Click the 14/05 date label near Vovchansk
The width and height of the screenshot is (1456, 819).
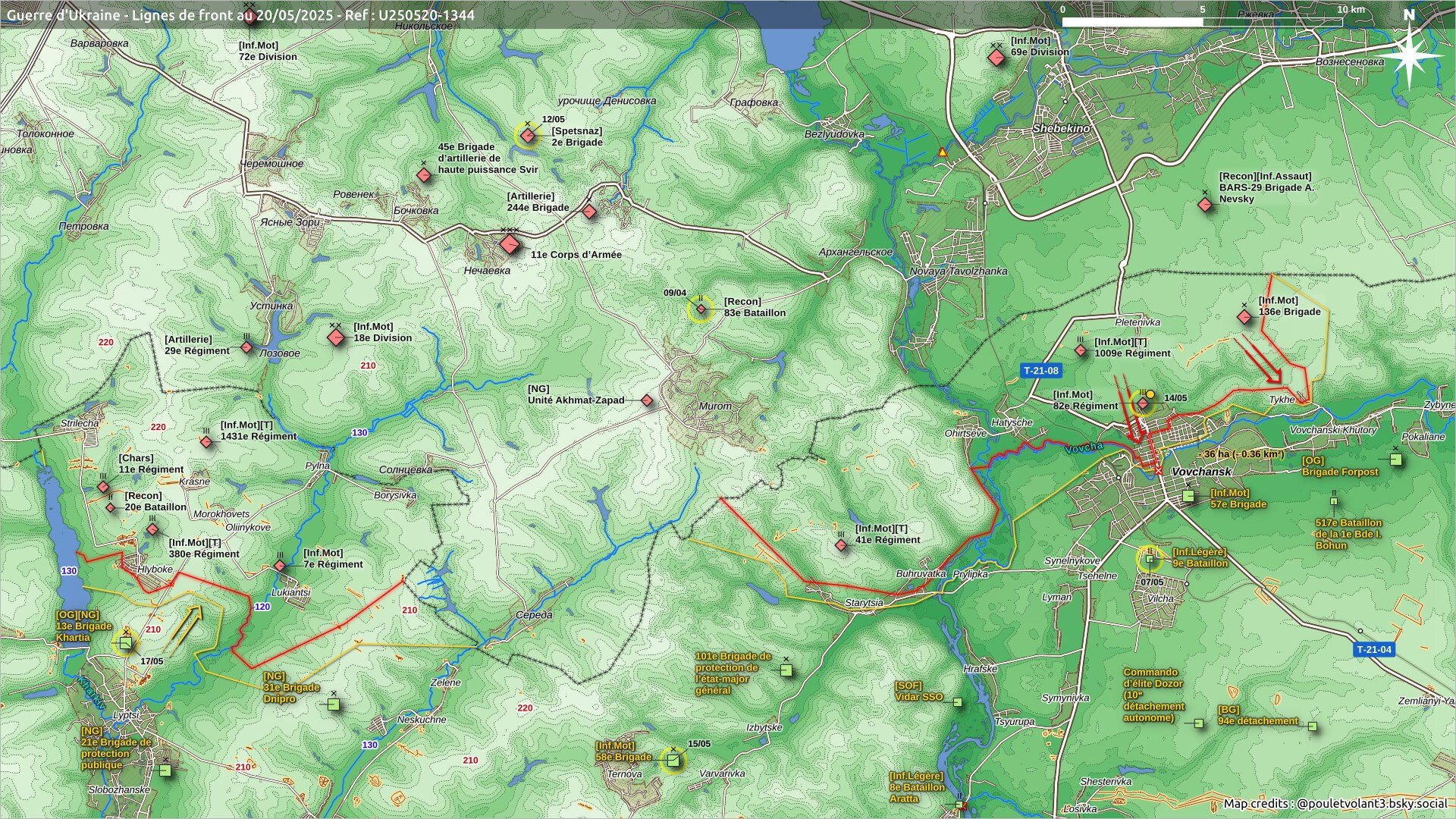1175,398
